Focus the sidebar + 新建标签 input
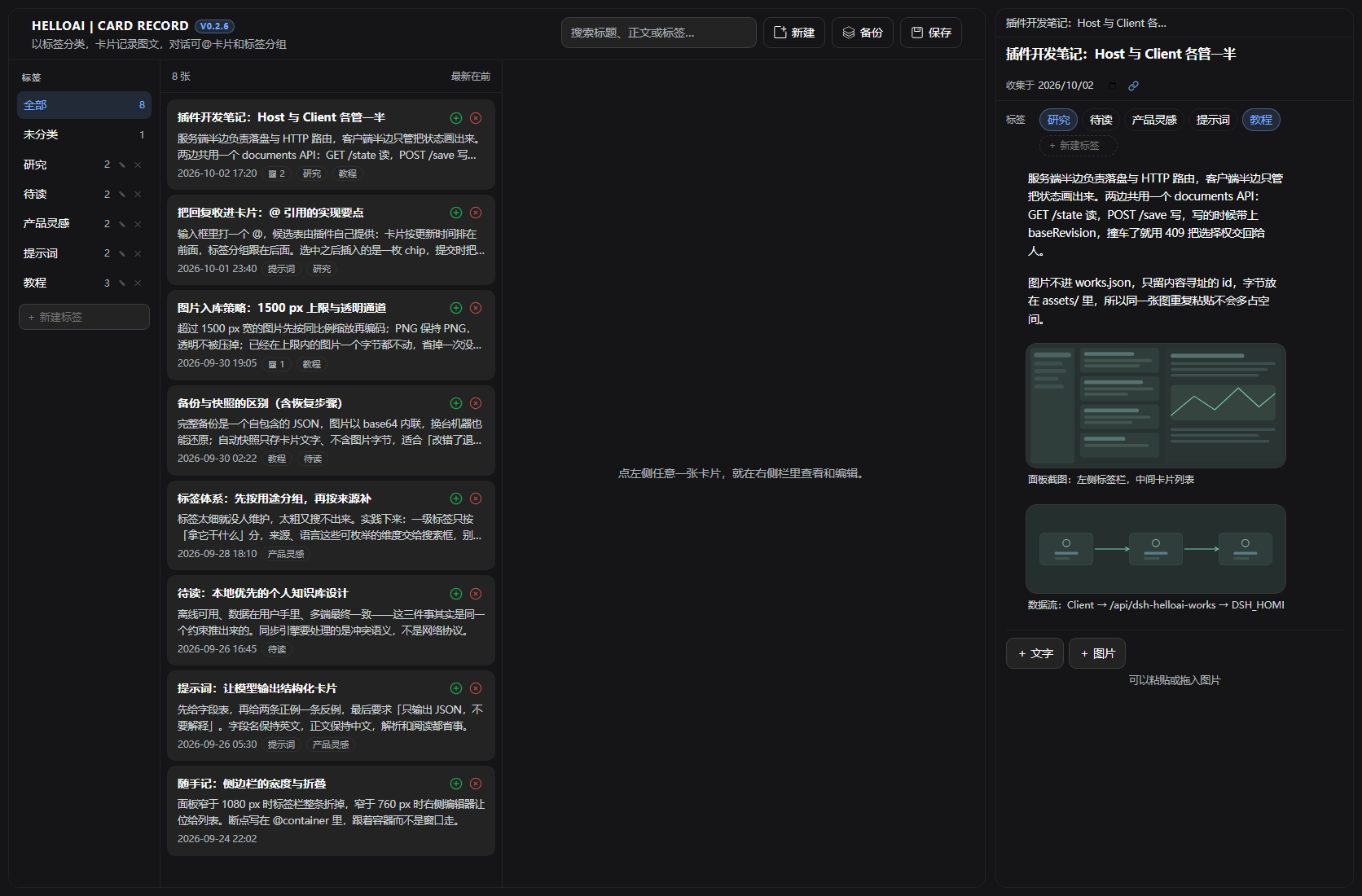The width and height of the screenshot is (1362, 896). pos(84,317)
